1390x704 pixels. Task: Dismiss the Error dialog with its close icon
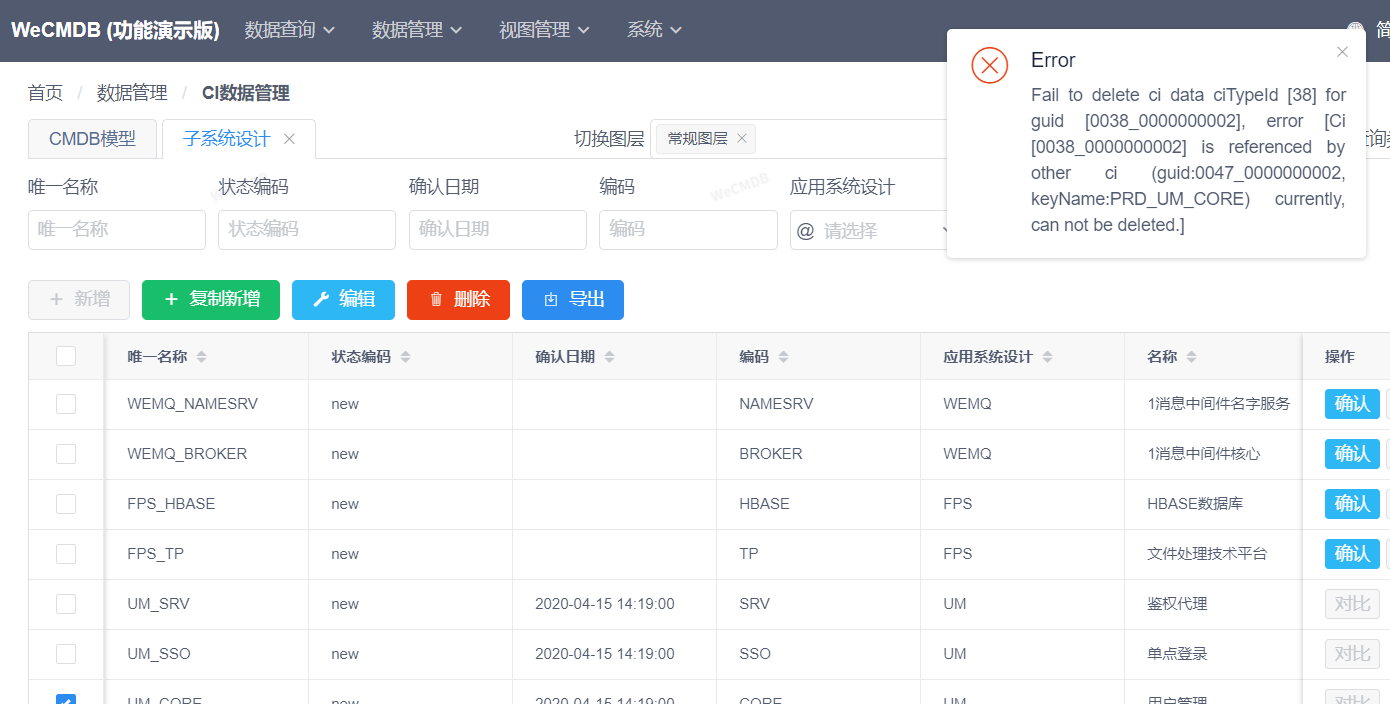1342,52
